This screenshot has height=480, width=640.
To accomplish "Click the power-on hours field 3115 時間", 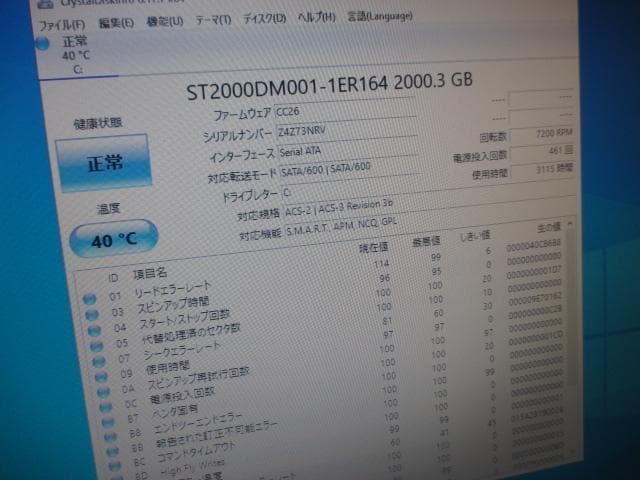I will (x=542, y=170).
